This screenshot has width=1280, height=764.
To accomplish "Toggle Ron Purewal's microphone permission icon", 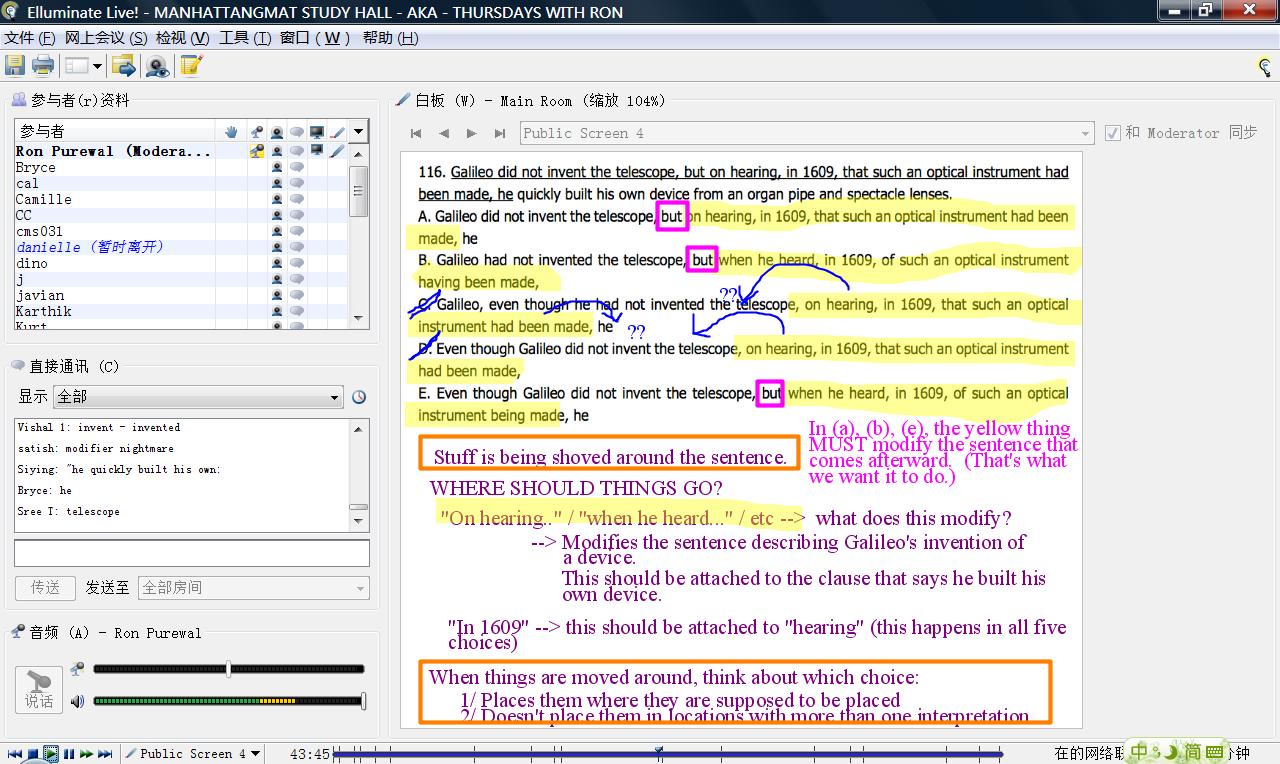I will pyautogui.click(x=257, y=151).
